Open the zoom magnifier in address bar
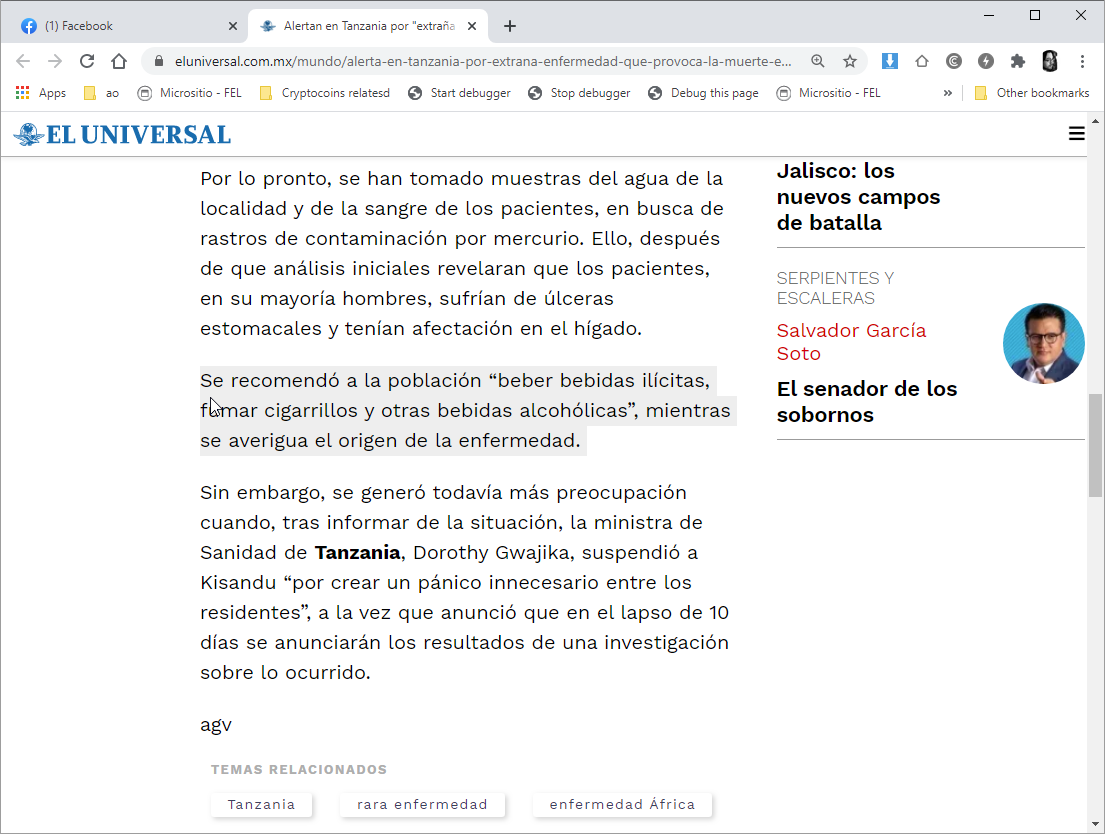This screenshot has width=1105, height=834. [817, 61]
